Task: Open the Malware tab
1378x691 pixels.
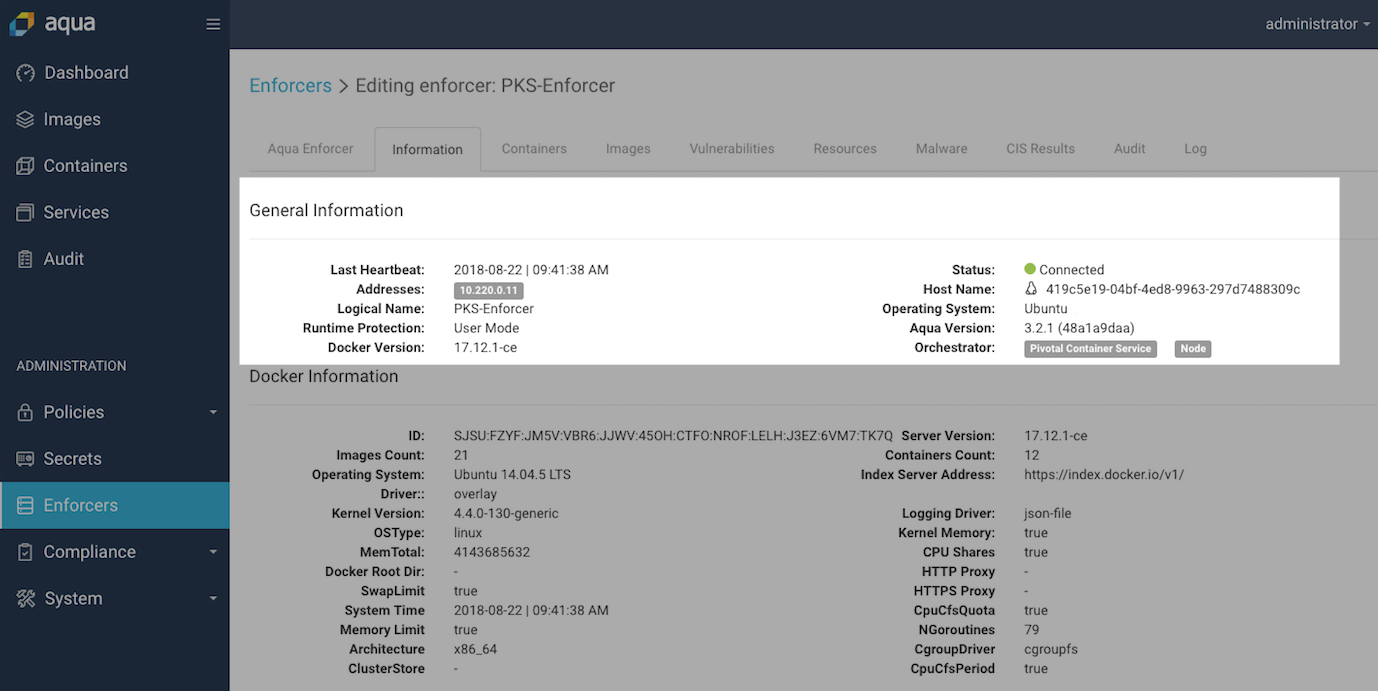Action: coord(942,148)
